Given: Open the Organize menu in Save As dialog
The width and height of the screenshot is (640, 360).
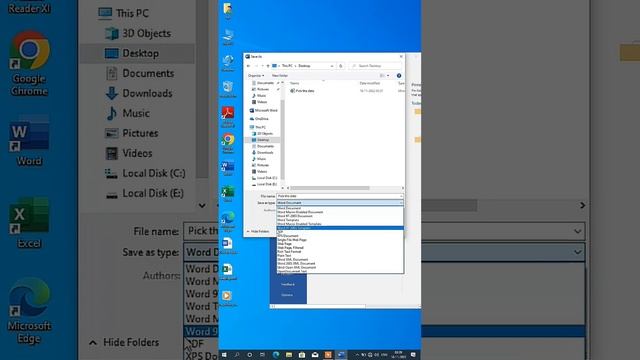Looking at the screenshot, I should coord(256,76).
